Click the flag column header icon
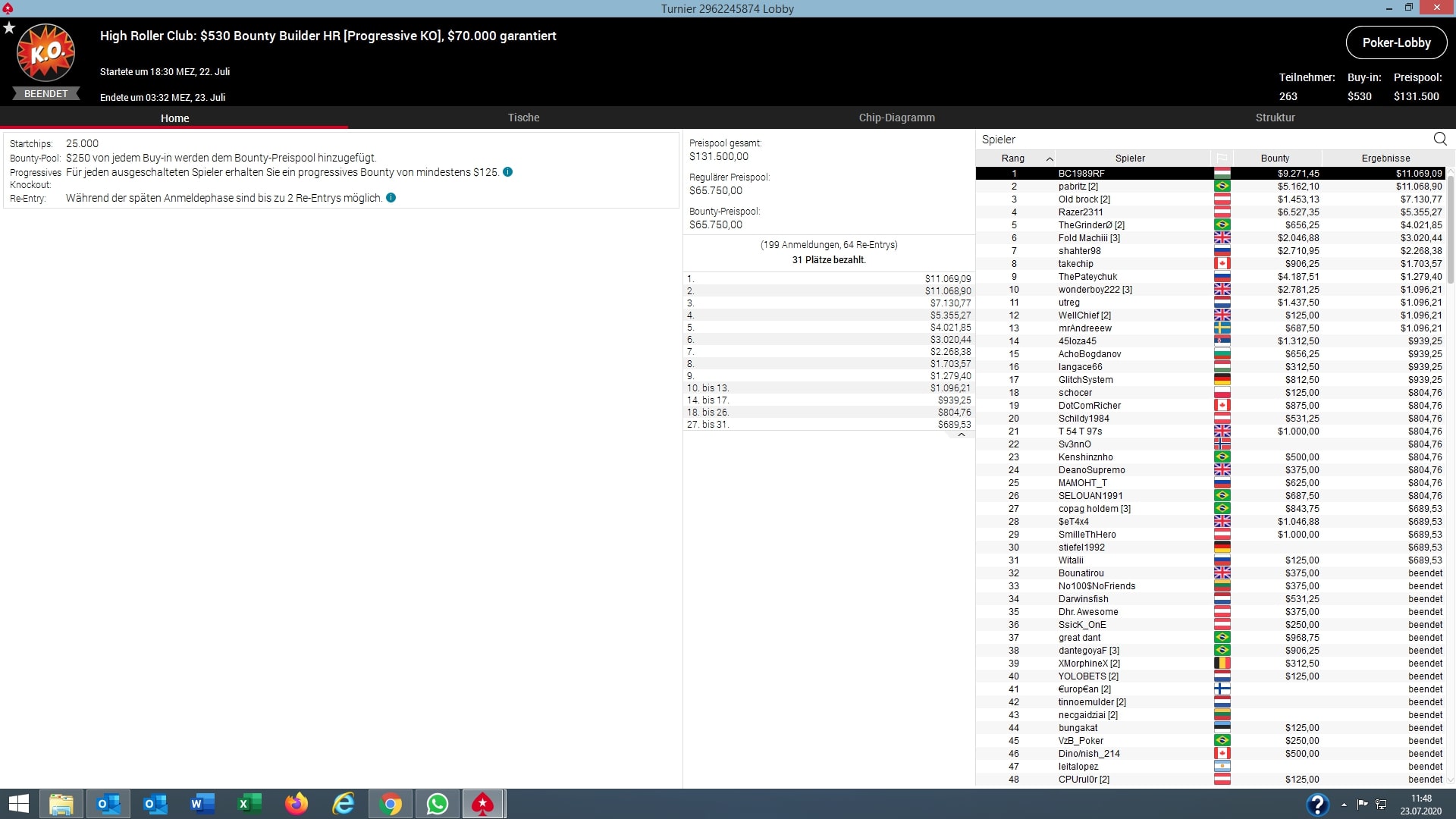1456x819 pixels. 1222,158
